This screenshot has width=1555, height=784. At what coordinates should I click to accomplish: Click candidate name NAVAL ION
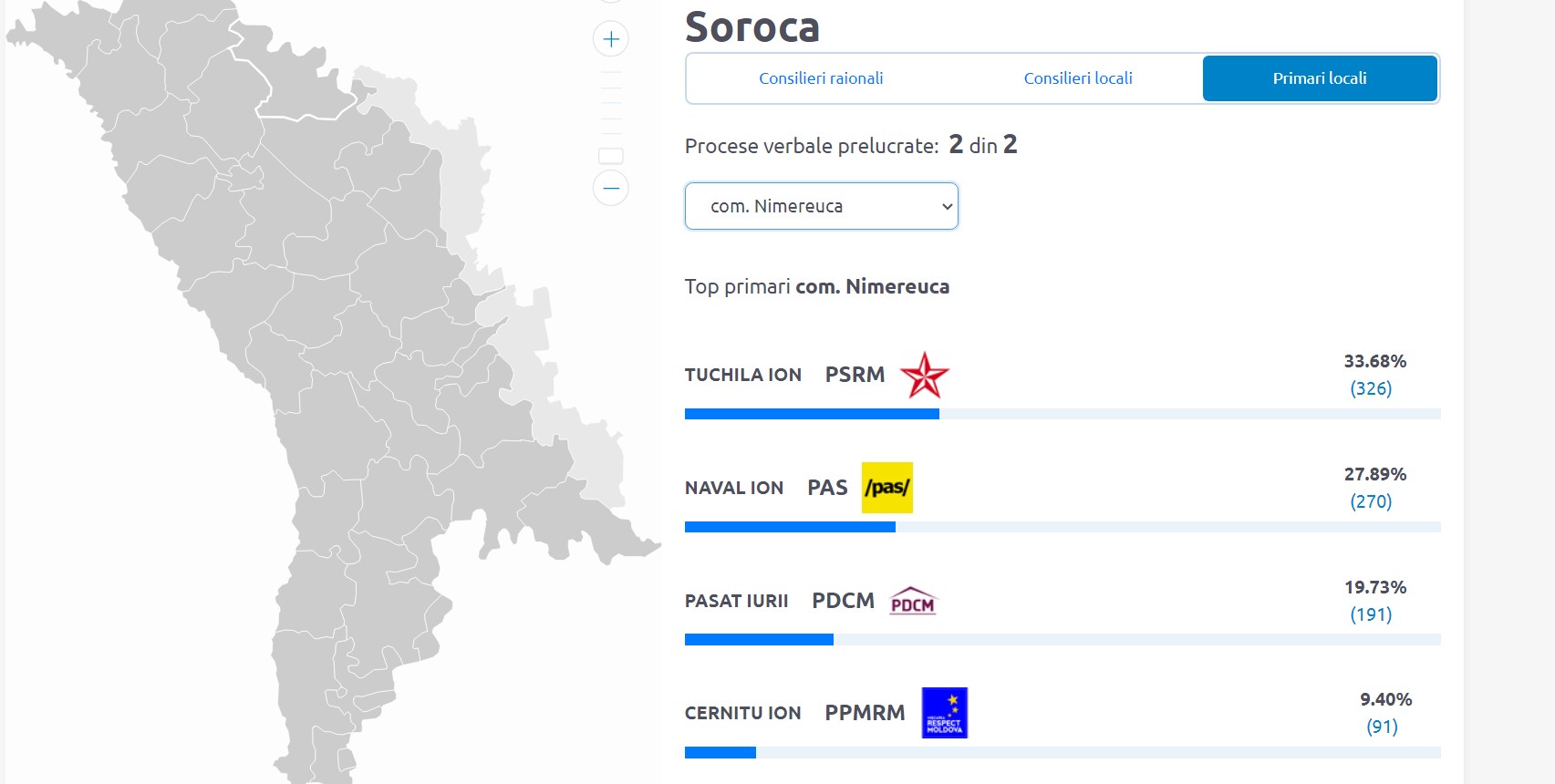[x=734, y=489]
